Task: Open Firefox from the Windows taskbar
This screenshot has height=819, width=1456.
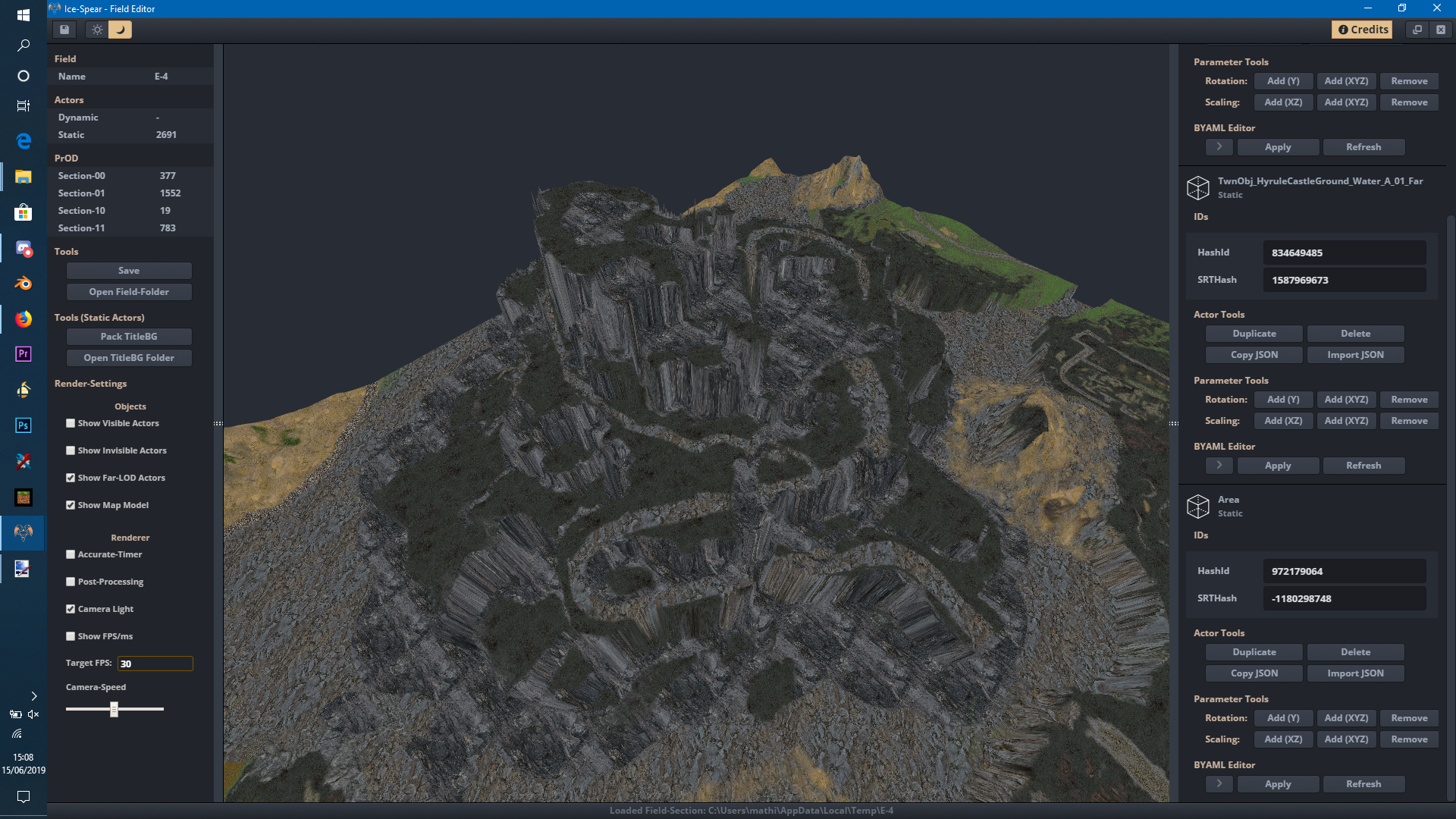Action: point(24,318)
